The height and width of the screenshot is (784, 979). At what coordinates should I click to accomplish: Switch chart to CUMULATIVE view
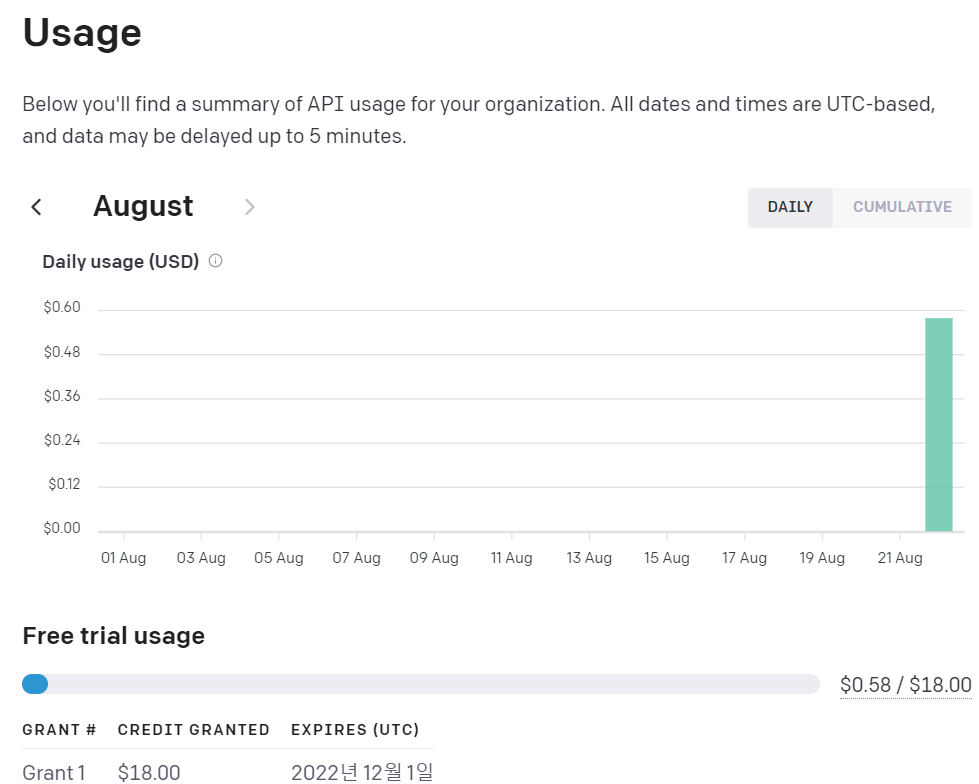[x=902, y=207]
